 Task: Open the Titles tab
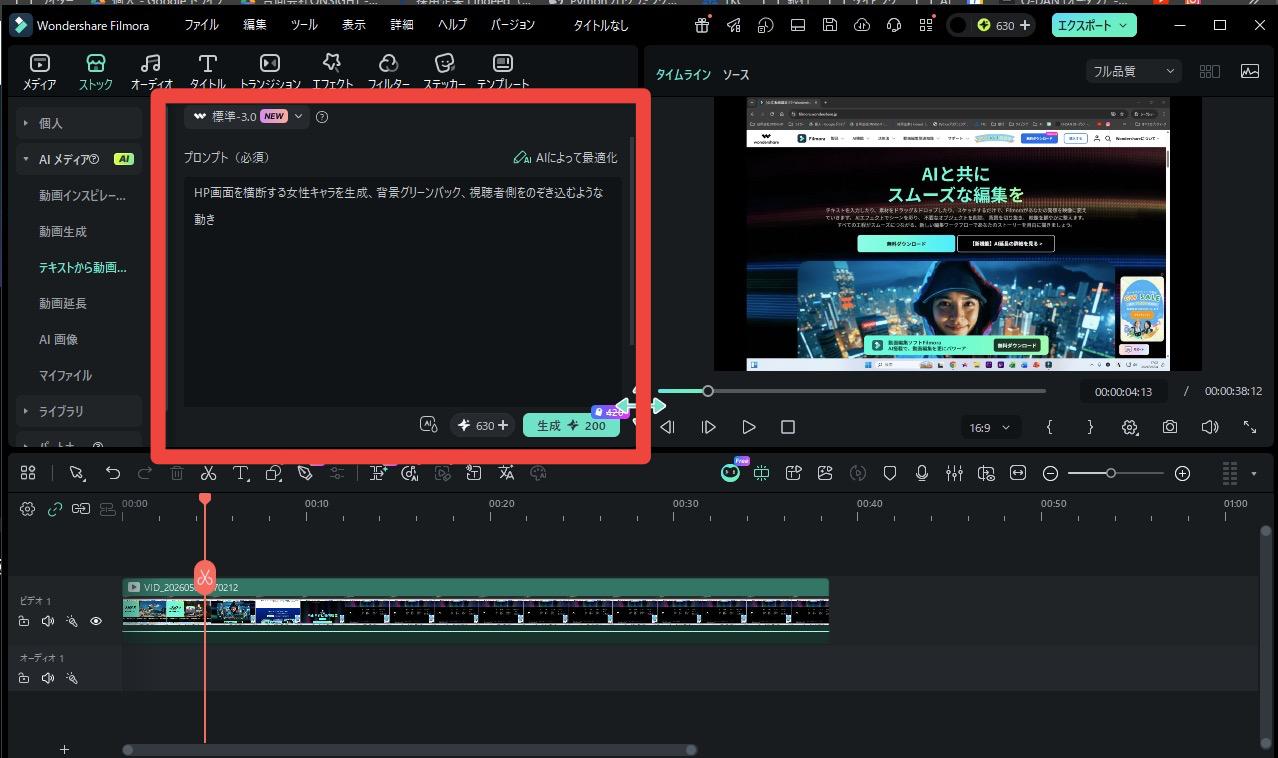[207, 72]
